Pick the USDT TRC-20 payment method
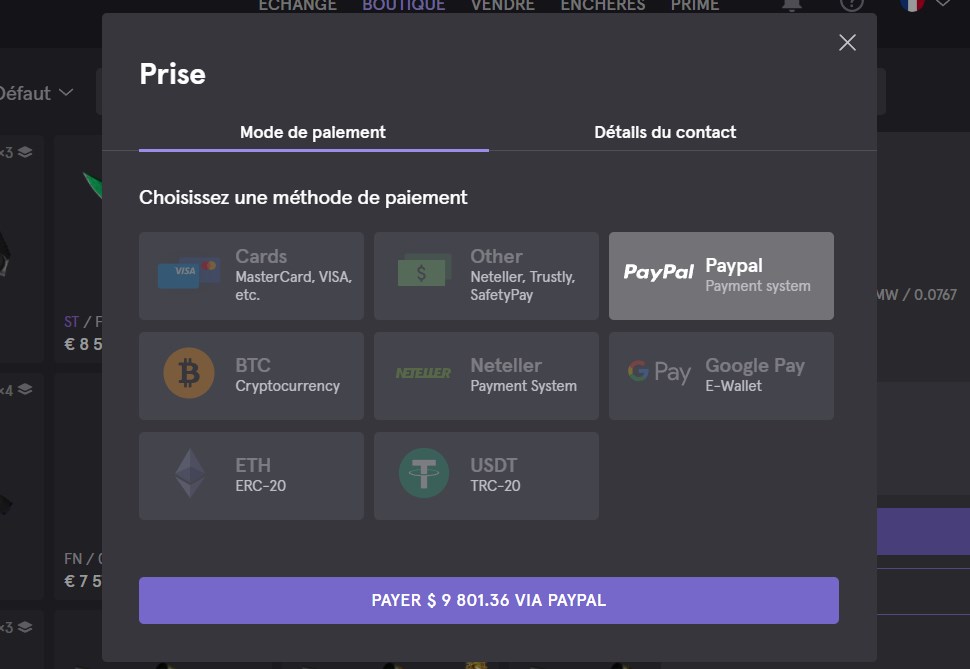970x669 pixels. [486, 476]
